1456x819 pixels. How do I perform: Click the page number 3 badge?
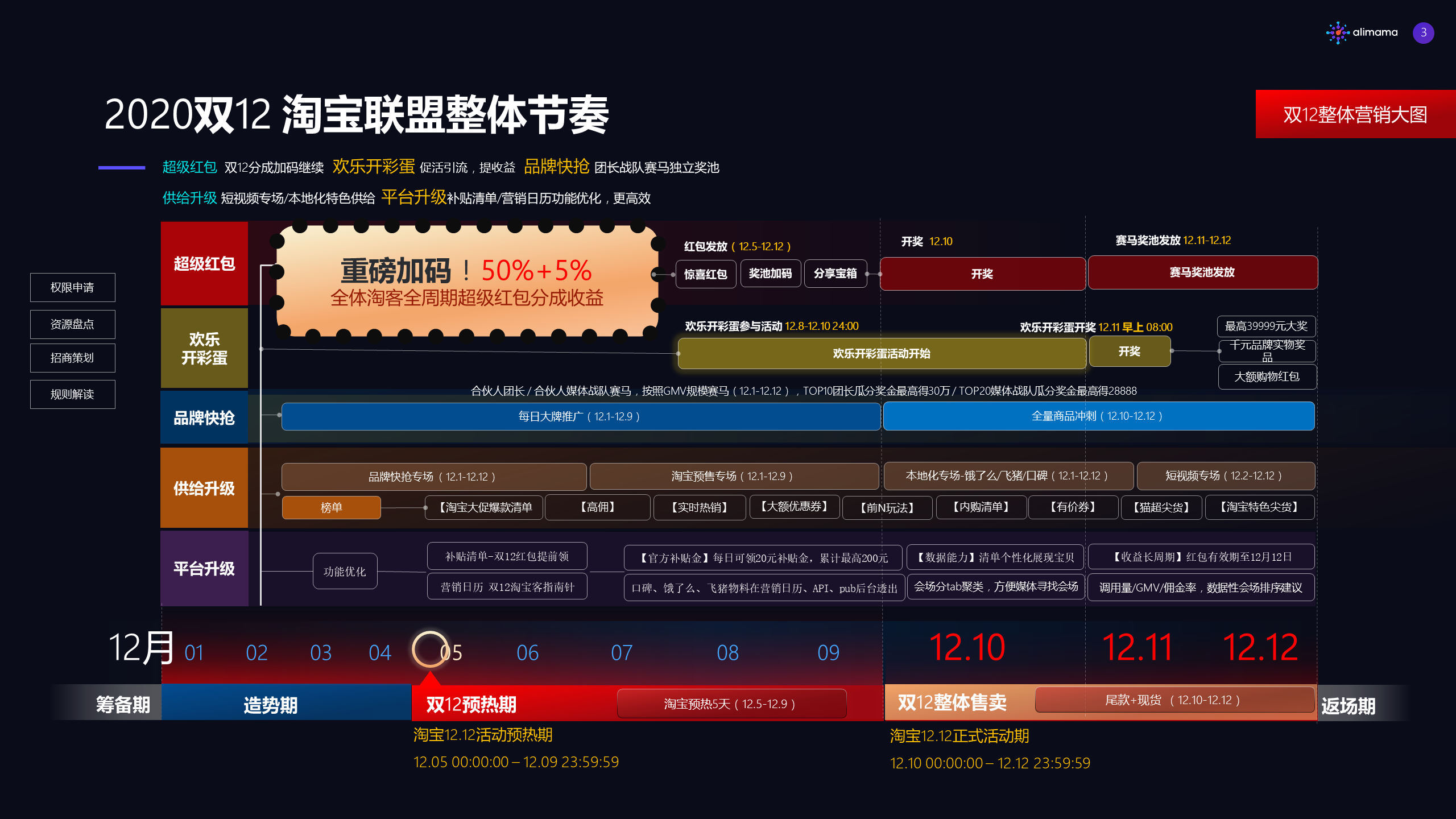point(1423,32)
